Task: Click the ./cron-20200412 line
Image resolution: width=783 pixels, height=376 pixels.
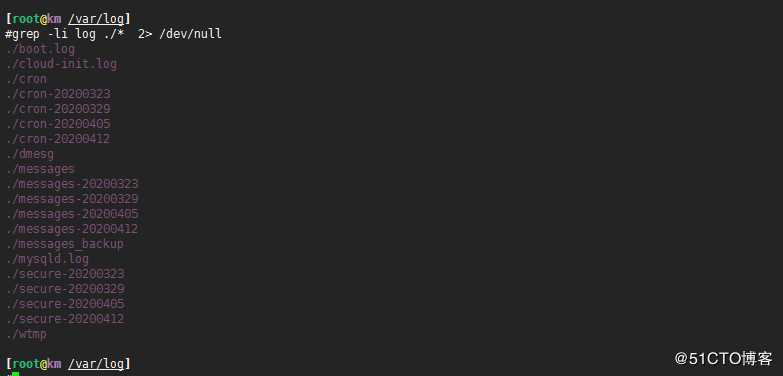Action: click(x=58, y=139)
